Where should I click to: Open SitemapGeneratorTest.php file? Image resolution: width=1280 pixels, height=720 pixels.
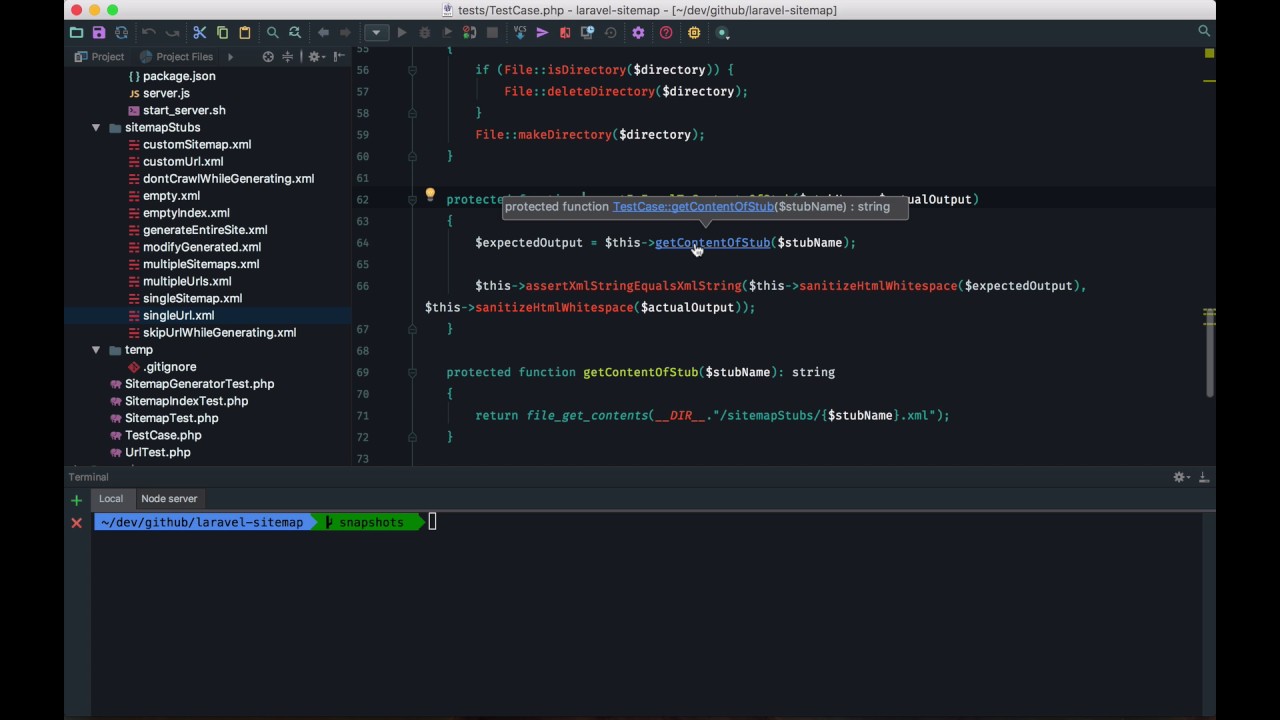[199, 384]
